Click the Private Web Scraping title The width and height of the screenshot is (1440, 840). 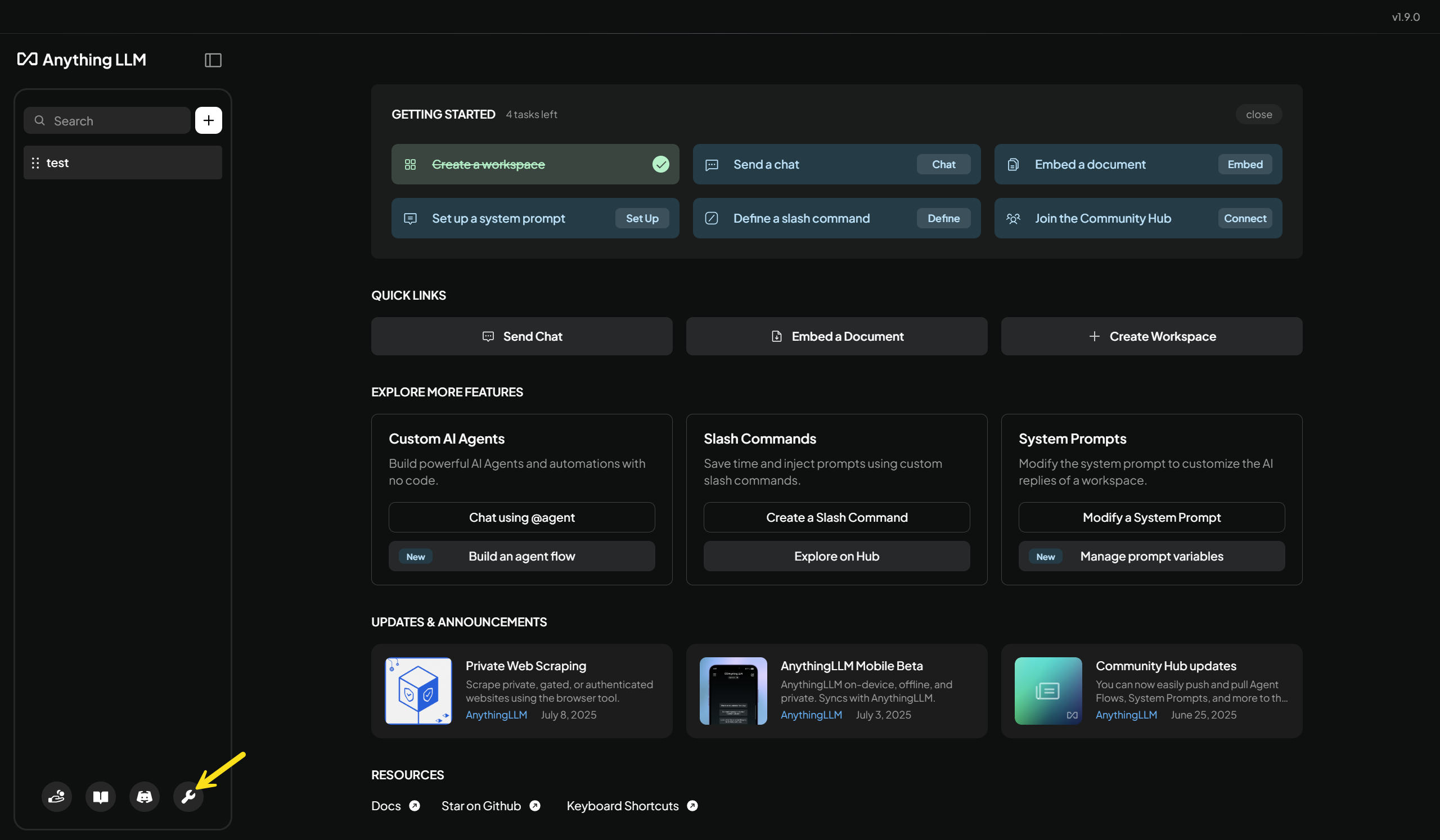coord(526,666)
